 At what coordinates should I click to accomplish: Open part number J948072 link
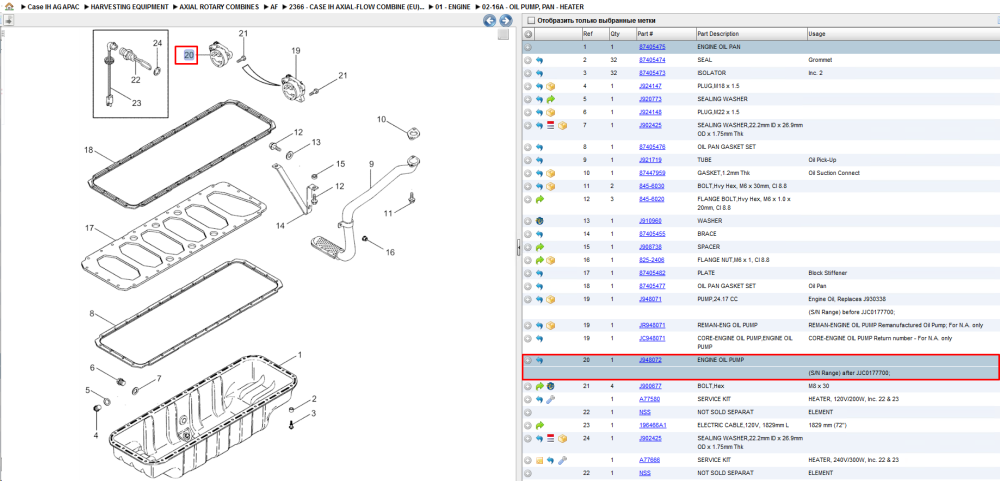click(x=650, y=360)
